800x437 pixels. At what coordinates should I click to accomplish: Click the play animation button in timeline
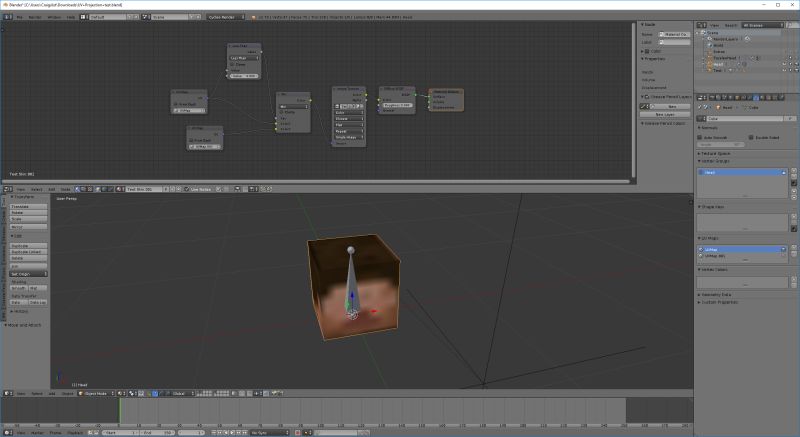(x=232, y=433)
